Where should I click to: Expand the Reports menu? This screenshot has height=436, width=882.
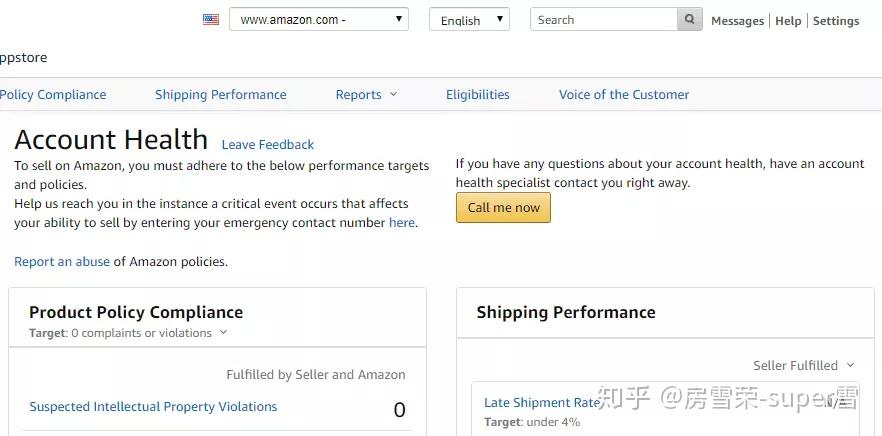[x=366, y=95]
